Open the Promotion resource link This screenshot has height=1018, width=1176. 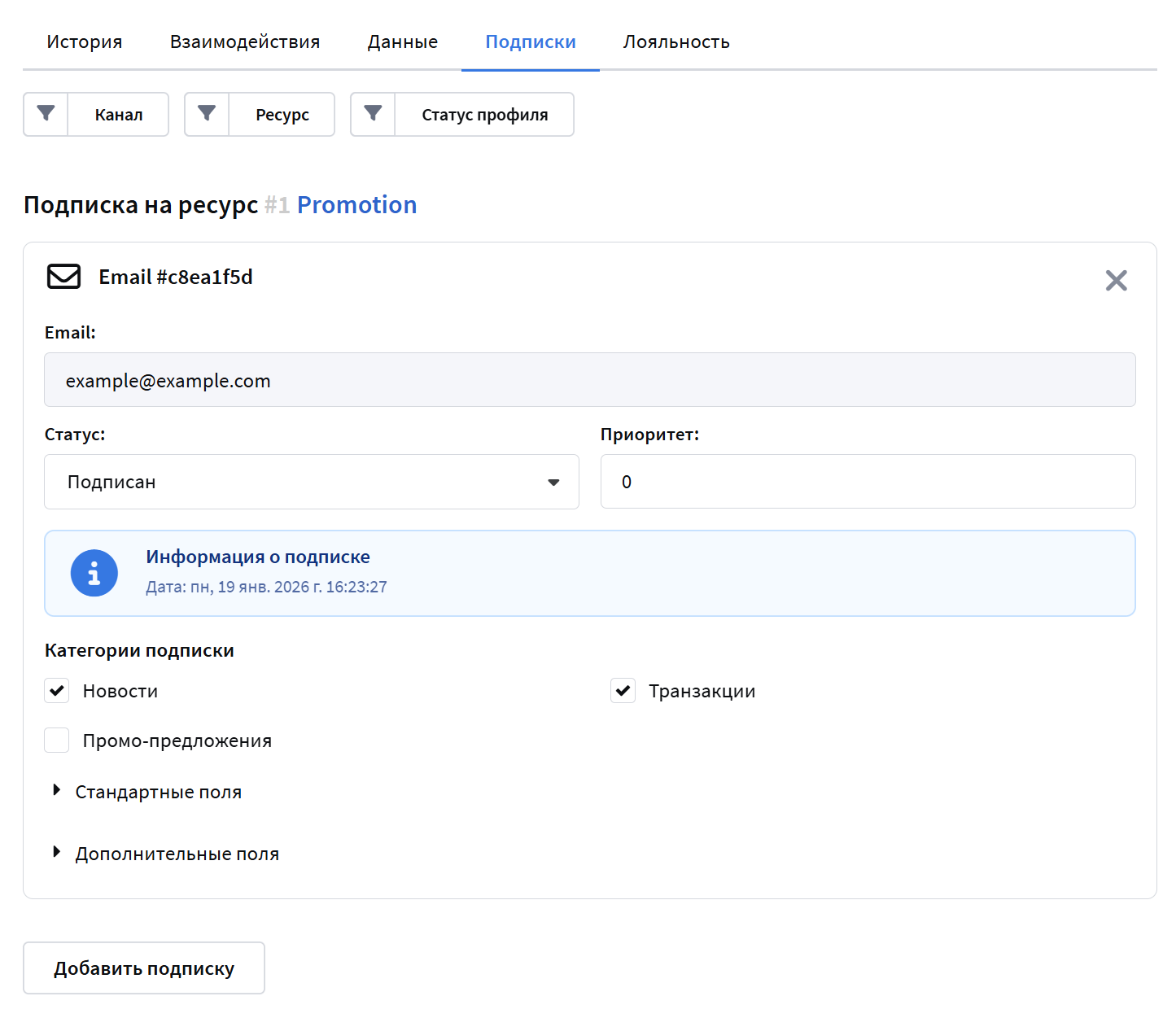356,205
